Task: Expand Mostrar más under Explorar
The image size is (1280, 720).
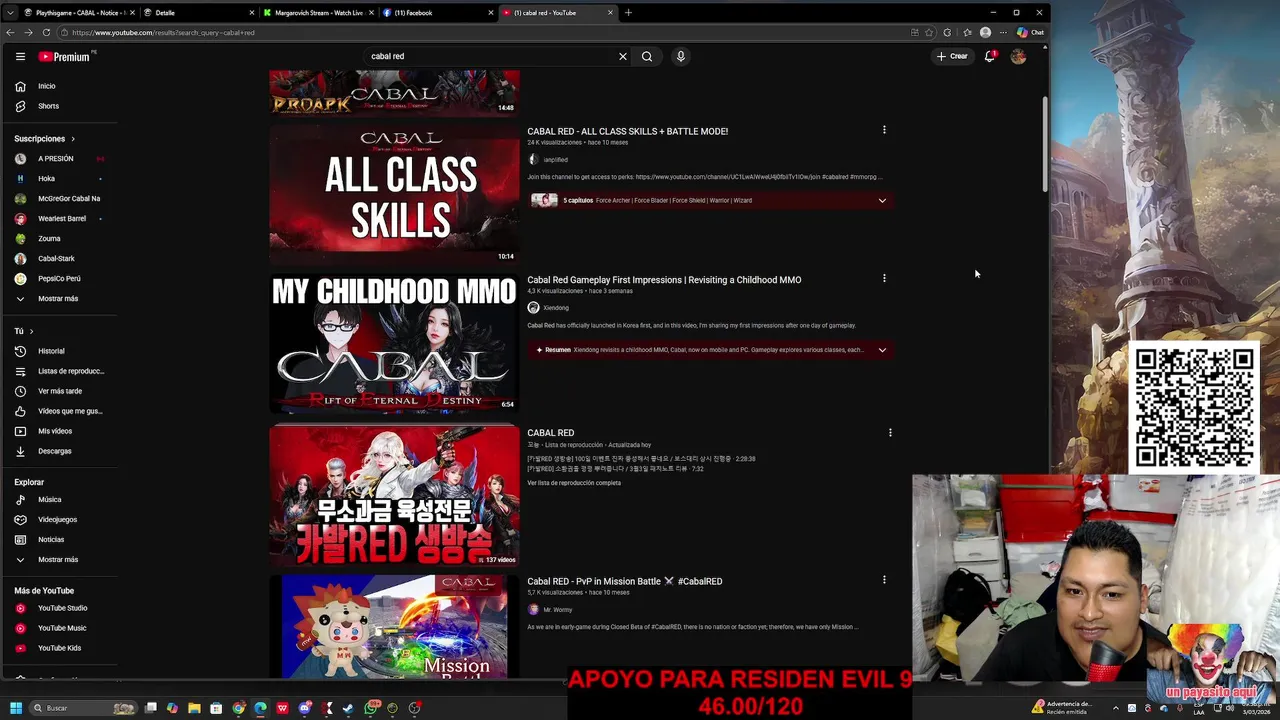Action: coord(60,560)
